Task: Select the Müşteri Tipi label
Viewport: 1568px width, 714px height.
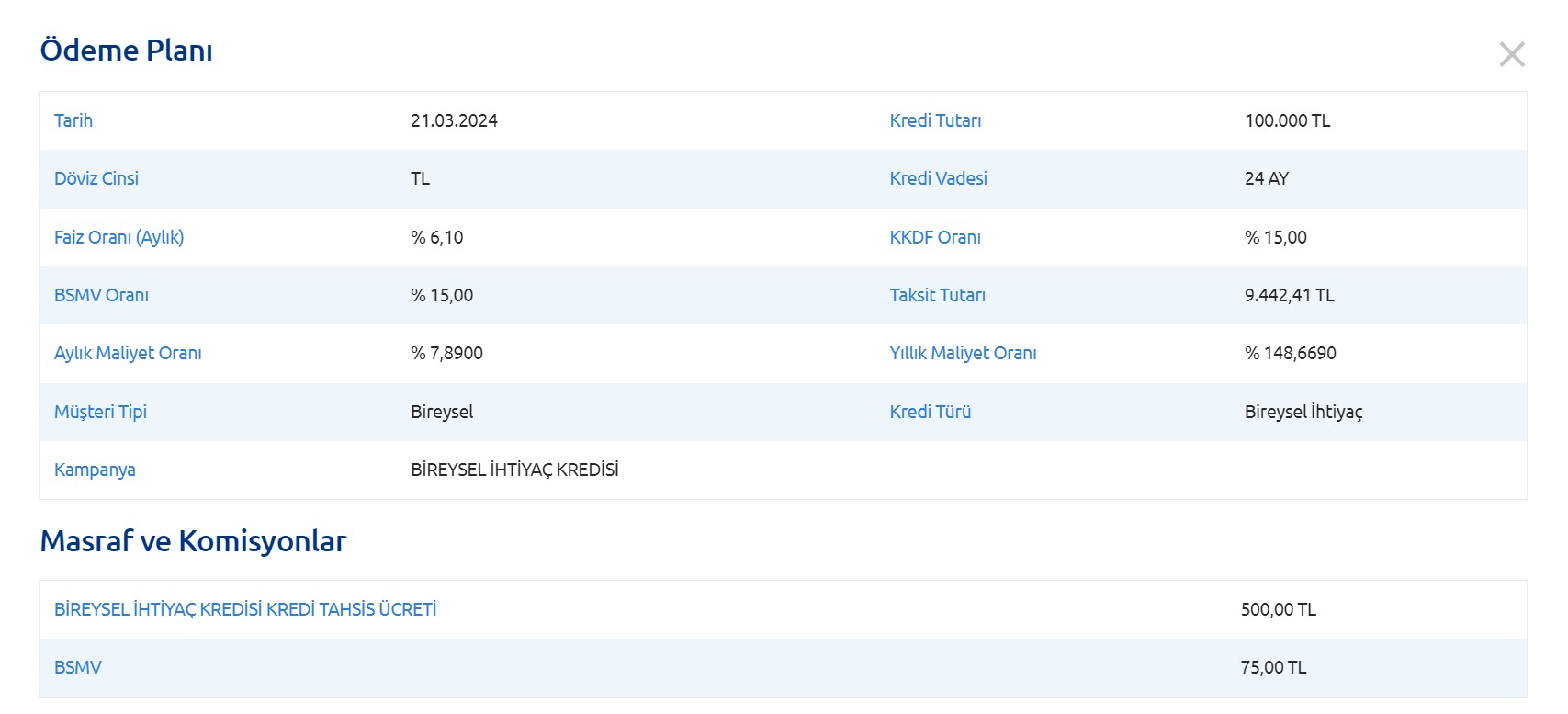Action: click(x=100, y=412)
